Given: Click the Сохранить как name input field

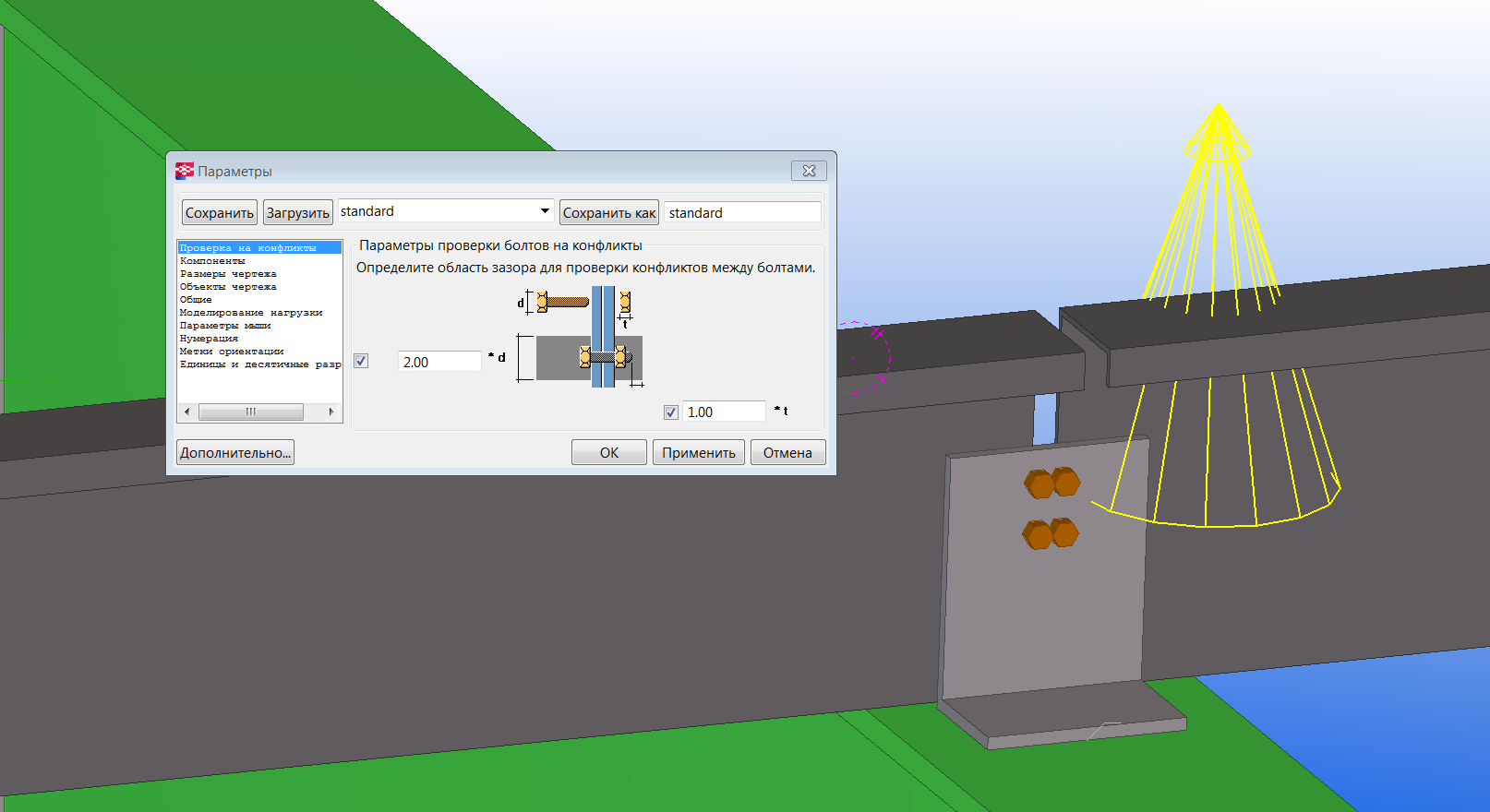Looking at the screenshot, I should (742, 212).
